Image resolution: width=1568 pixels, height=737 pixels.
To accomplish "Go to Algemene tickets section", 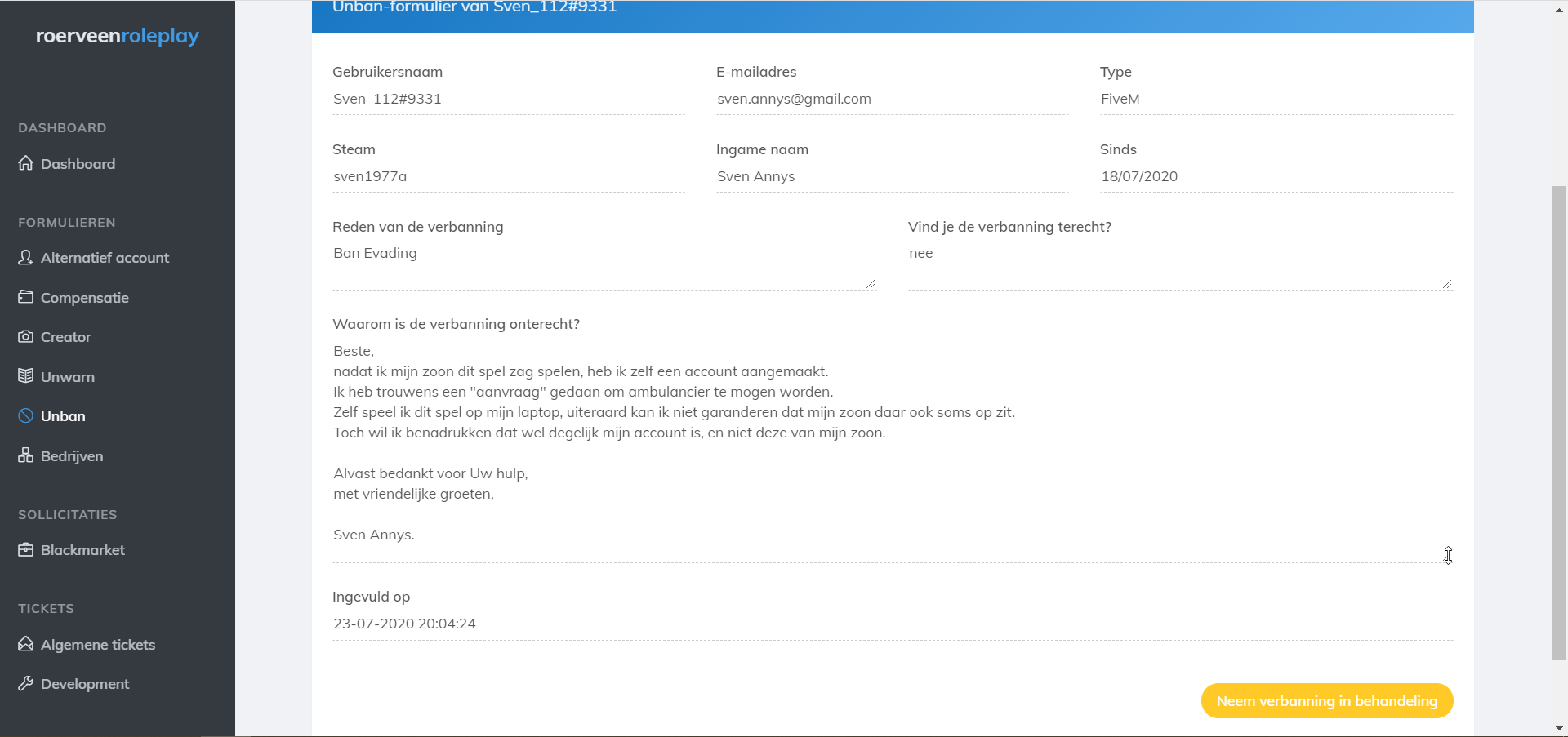I will point(98,645).
